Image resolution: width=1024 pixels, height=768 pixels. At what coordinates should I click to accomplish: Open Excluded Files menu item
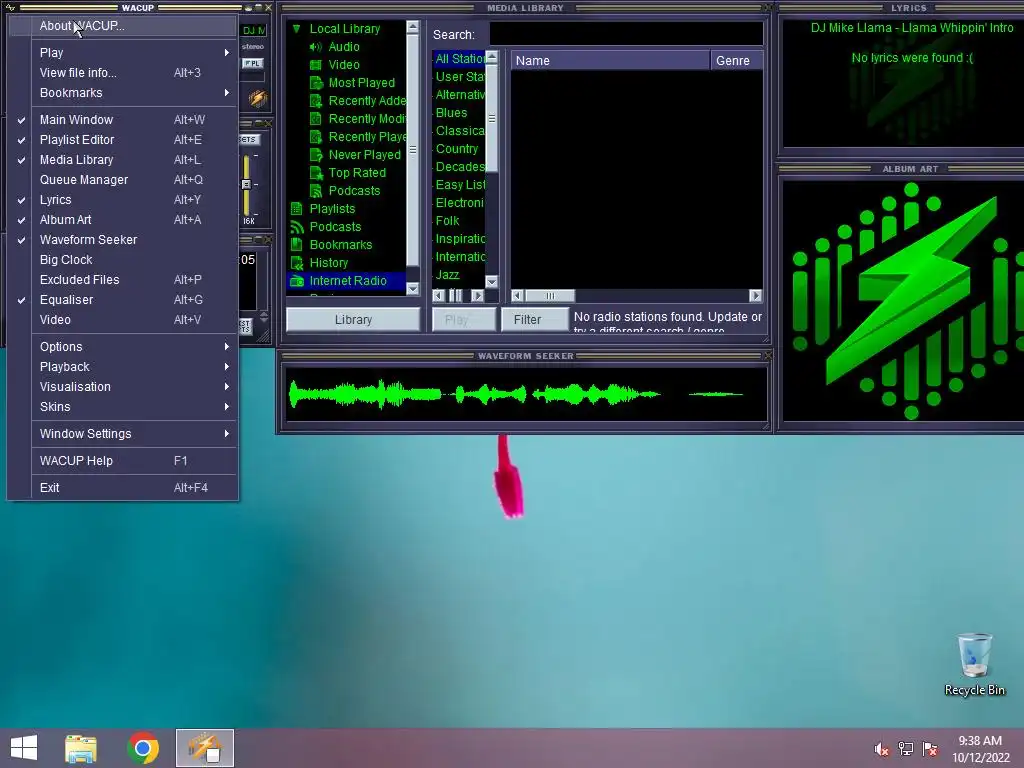click(x=123, y=280)
